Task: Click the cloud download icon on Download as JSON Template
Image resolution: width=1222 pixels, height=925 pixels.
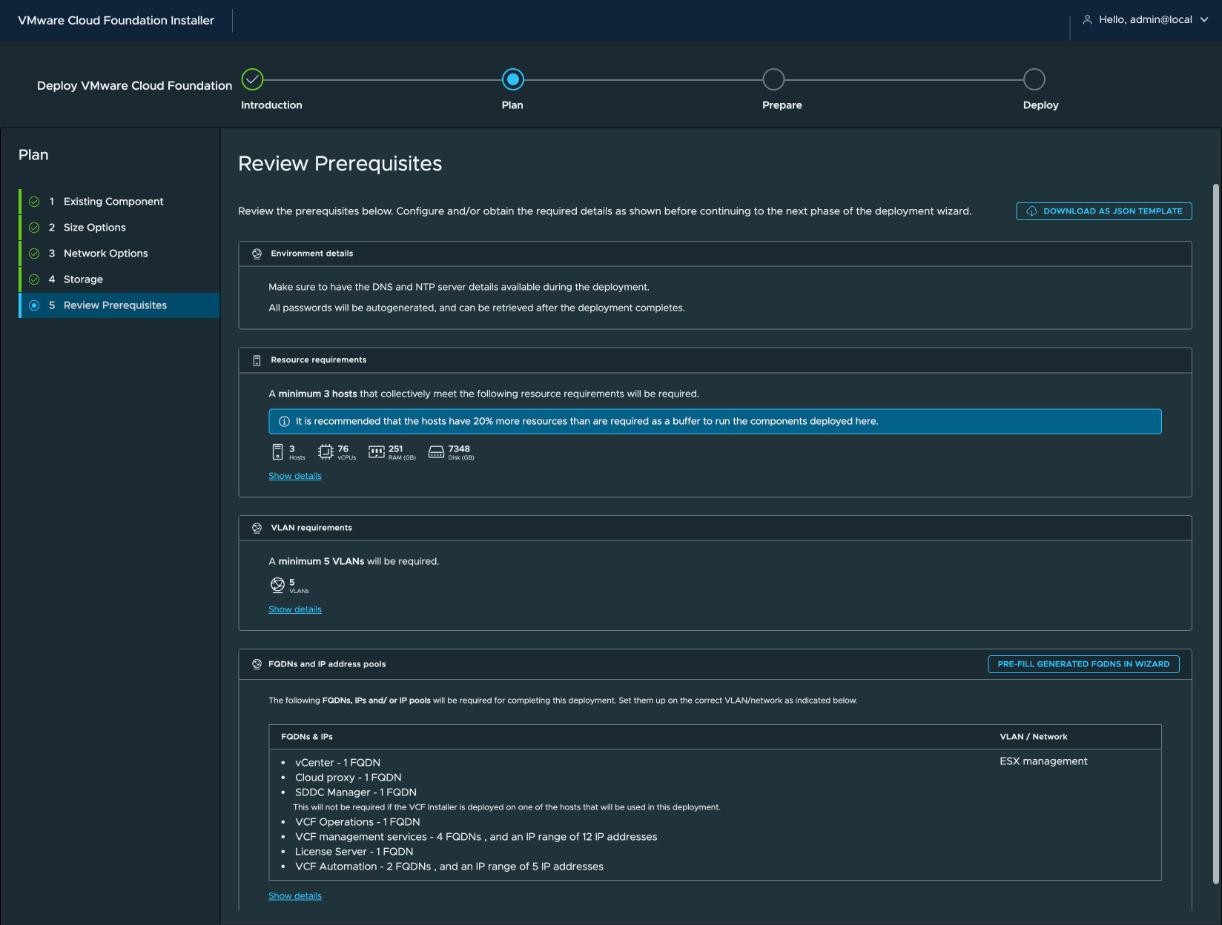Action: coord(1032,211)
